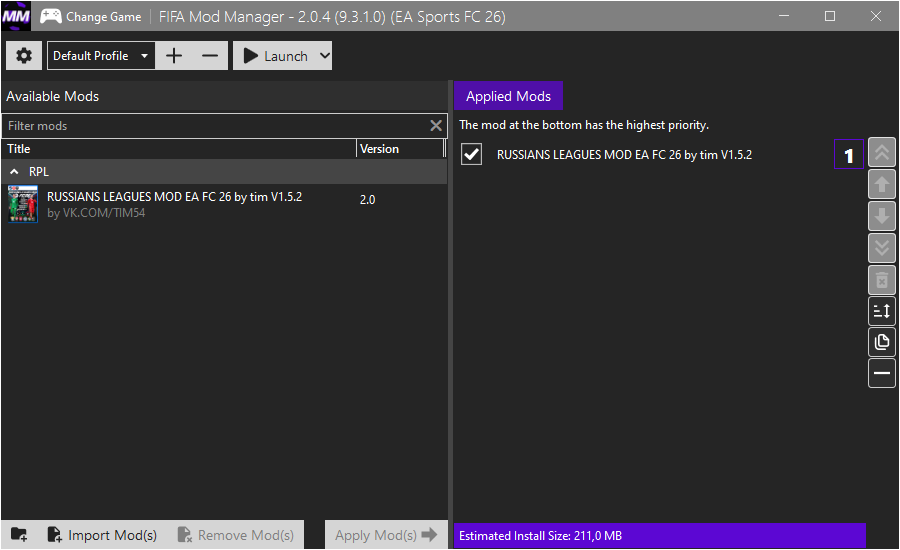Click the copy mod list icon
The image size is (900, 550).
tap(882, 342)
